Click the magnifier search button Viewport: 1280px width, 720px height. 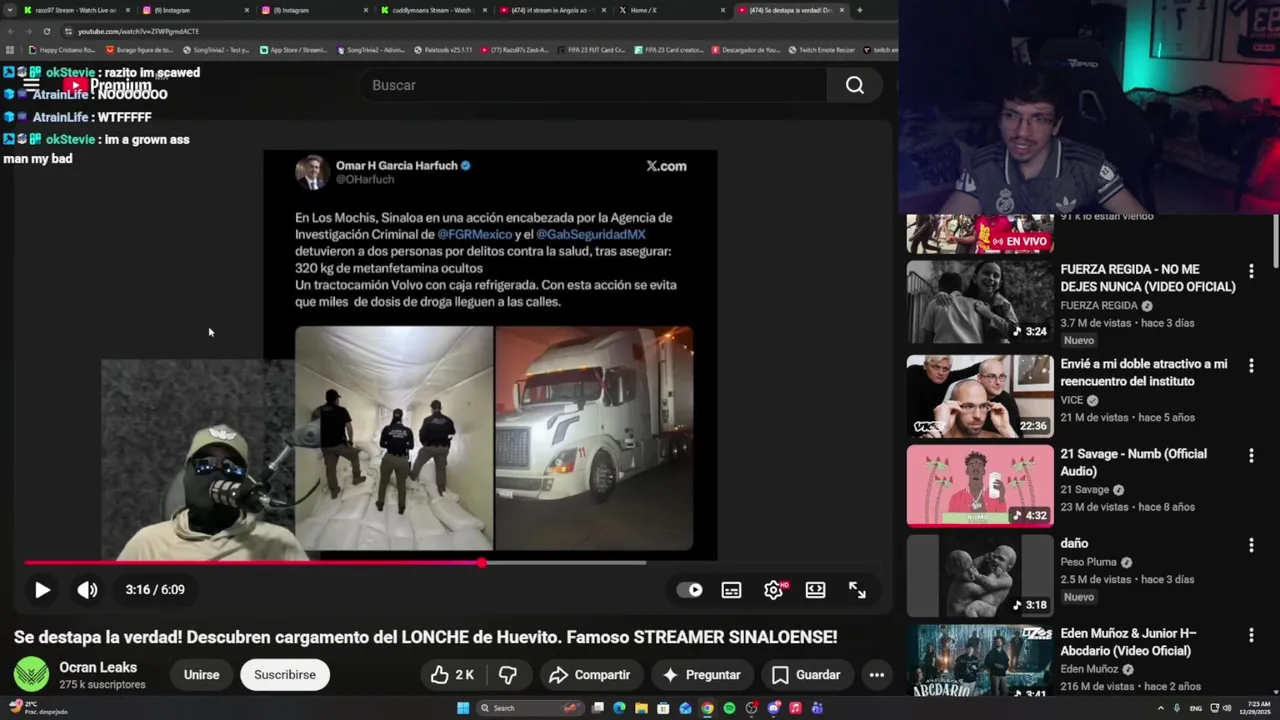[855, 85]
